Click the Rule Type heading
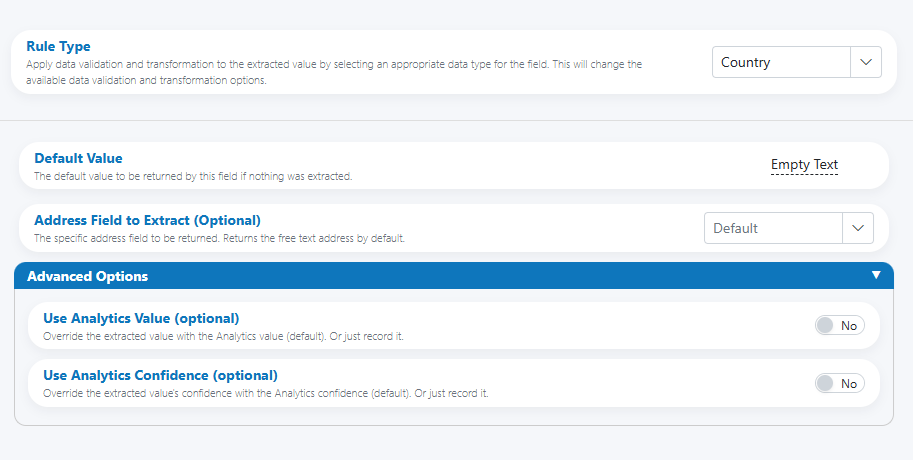This screenshot has width=913, height=460. 58,46
